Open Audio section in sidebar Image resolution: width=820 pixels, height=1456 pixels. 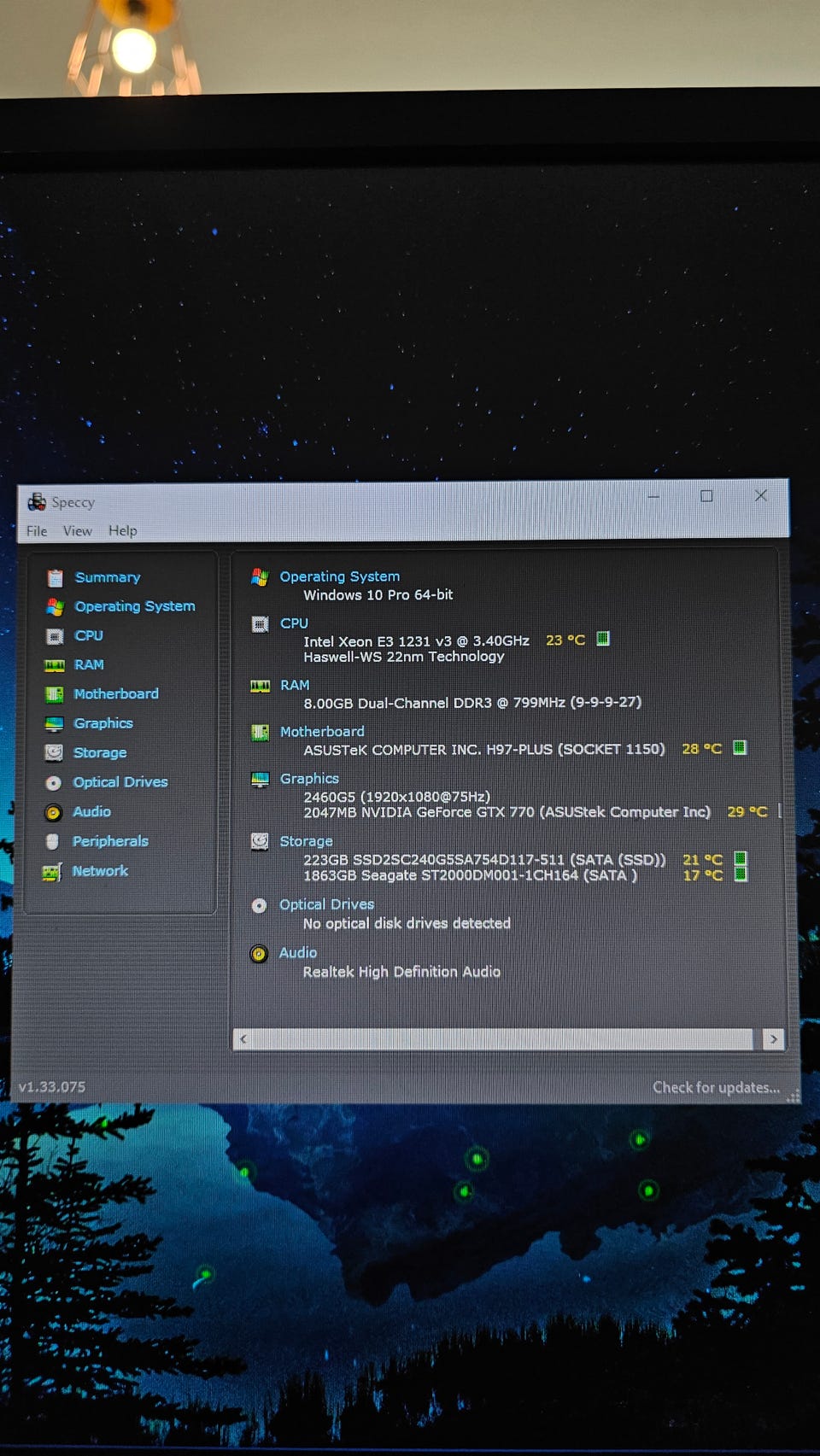tap(91, 811)
